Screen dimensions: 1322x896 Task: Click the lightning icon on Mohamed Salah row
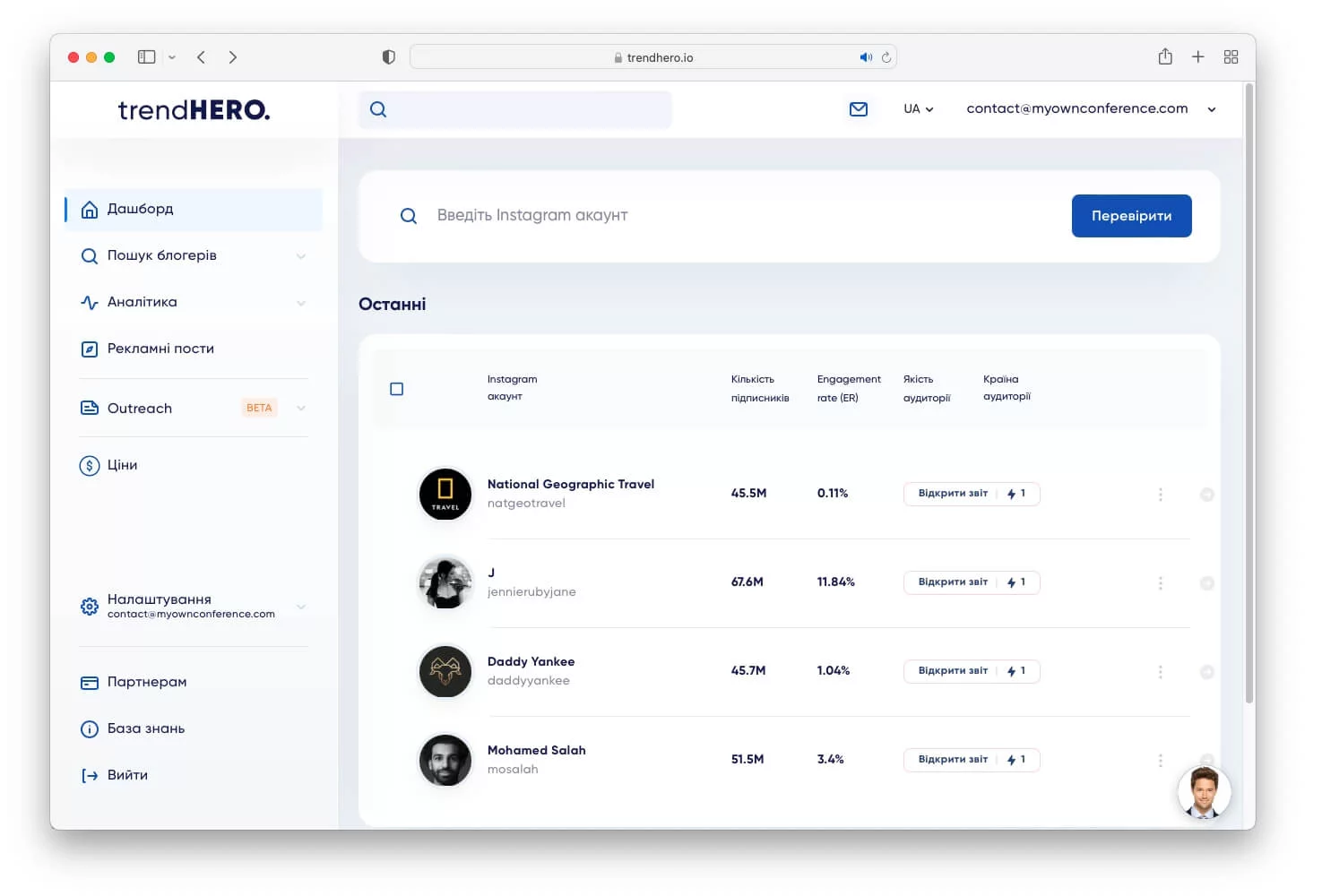[1014, 759]
